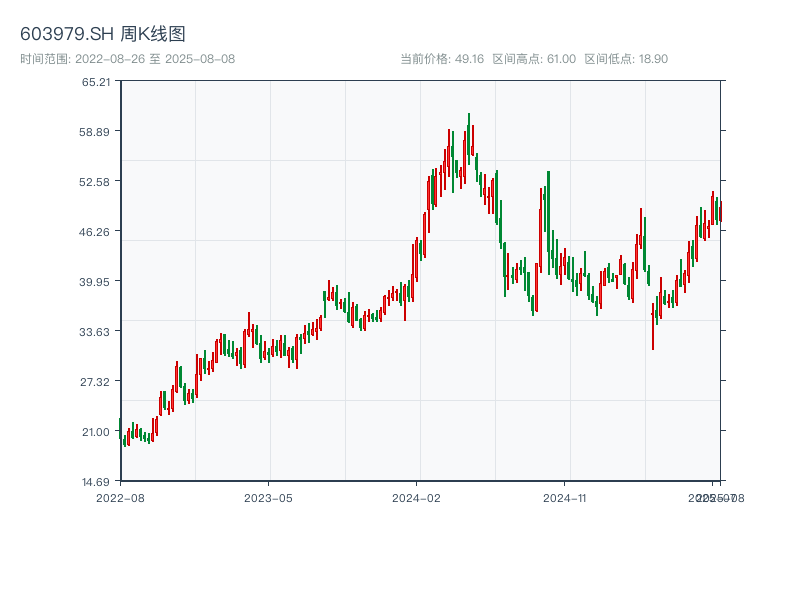Click the y-axis label 14.69
800x600 pixels.
[96, 482]
